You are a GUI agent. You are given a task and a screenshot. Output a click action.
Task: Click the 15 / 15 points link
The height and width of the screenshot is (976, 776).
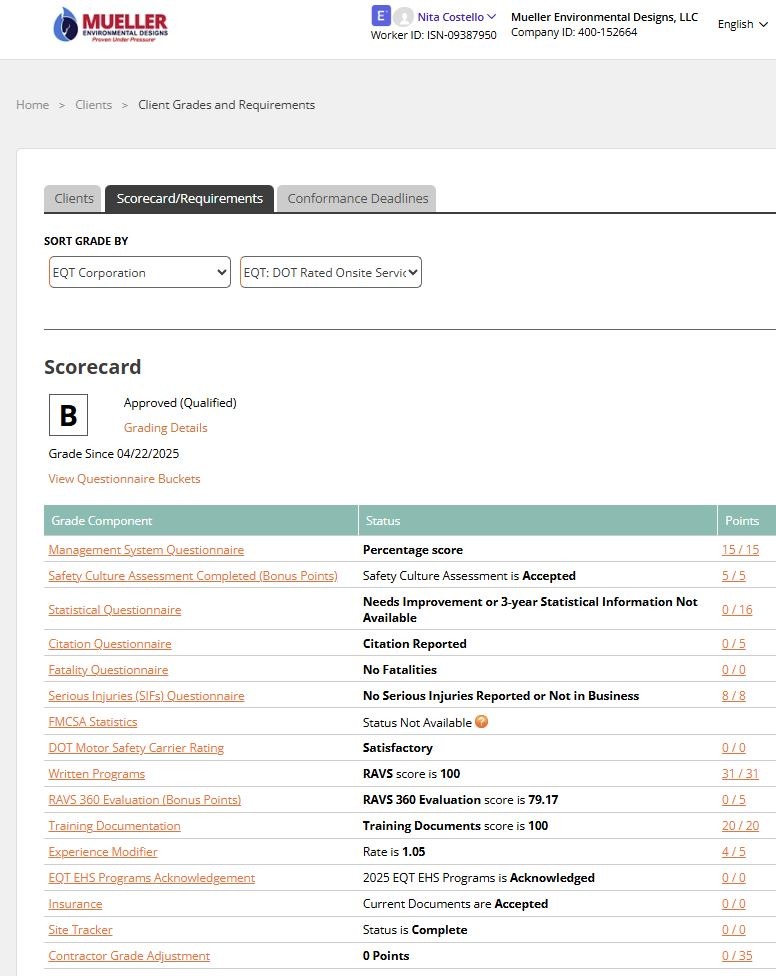[741, 550]
